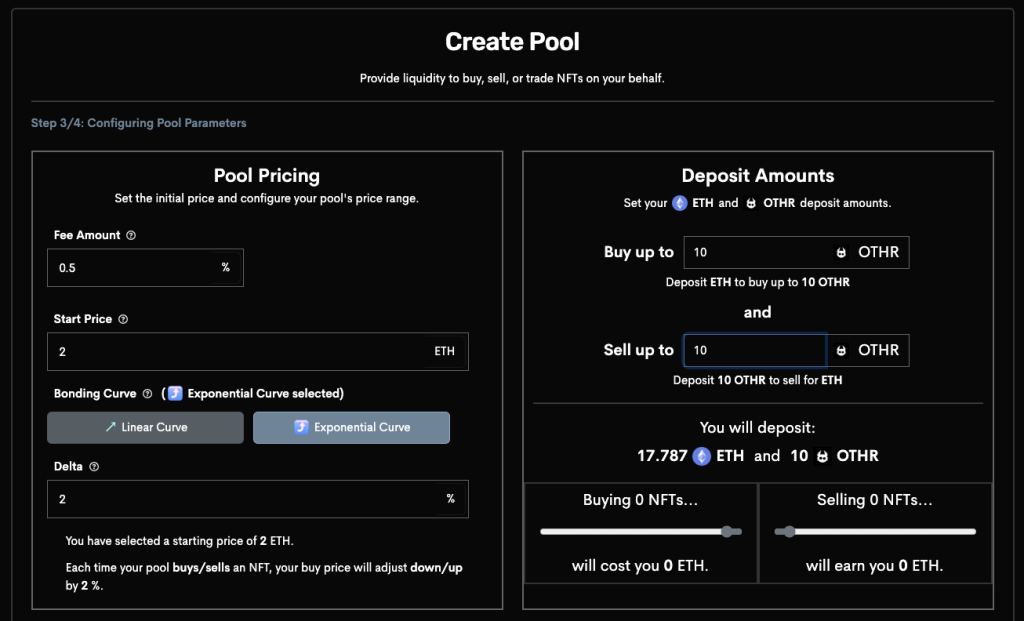This screenshot has width=1024, height=621.
Task: Click the Buying NFTs slider handle
Action: (x=728, y=532)
